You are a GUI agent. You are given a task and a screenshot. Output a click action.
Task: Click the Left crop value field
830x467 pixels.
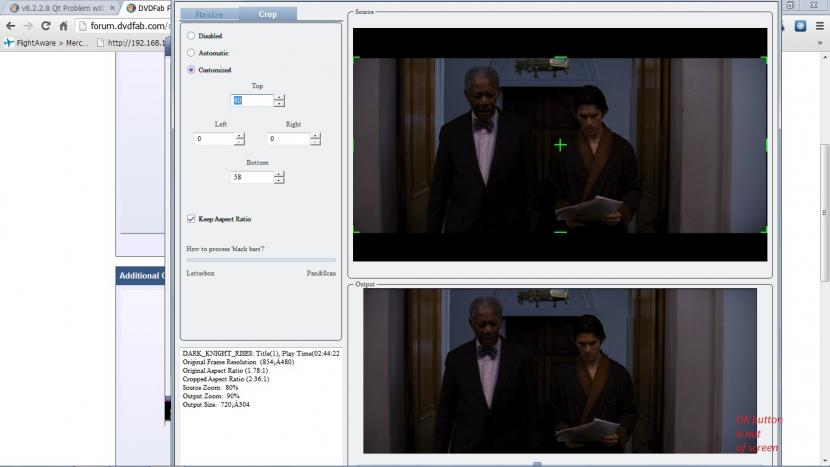click(214, 139)
